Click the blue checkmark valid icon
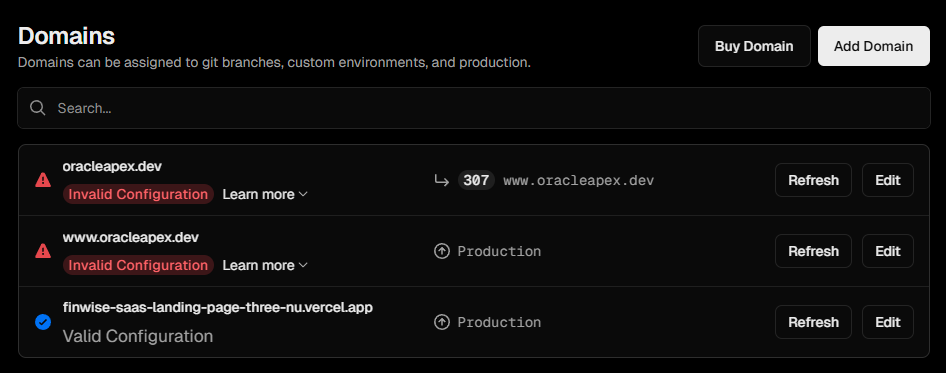This screenshot has width=946, height=373. coord(43,322)
